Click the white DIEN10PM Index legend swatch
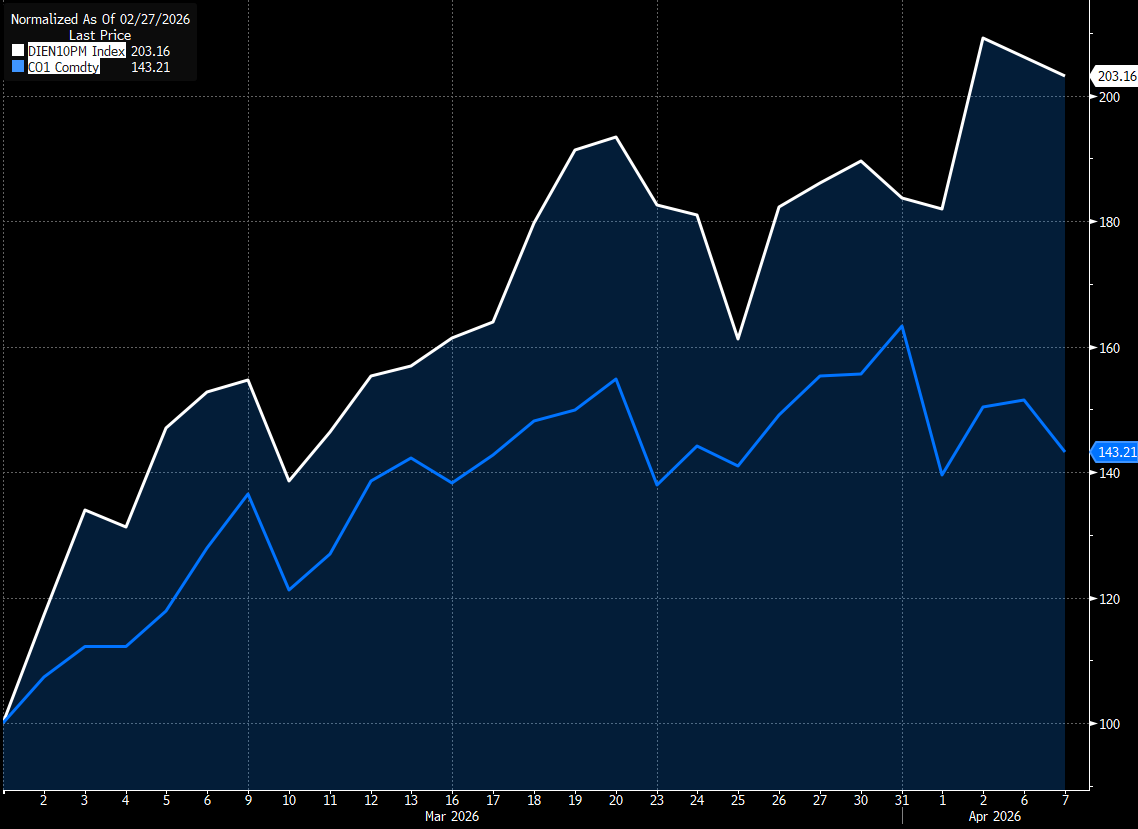This screenshot has width=1138, height=829. click(x=18, y=50)
